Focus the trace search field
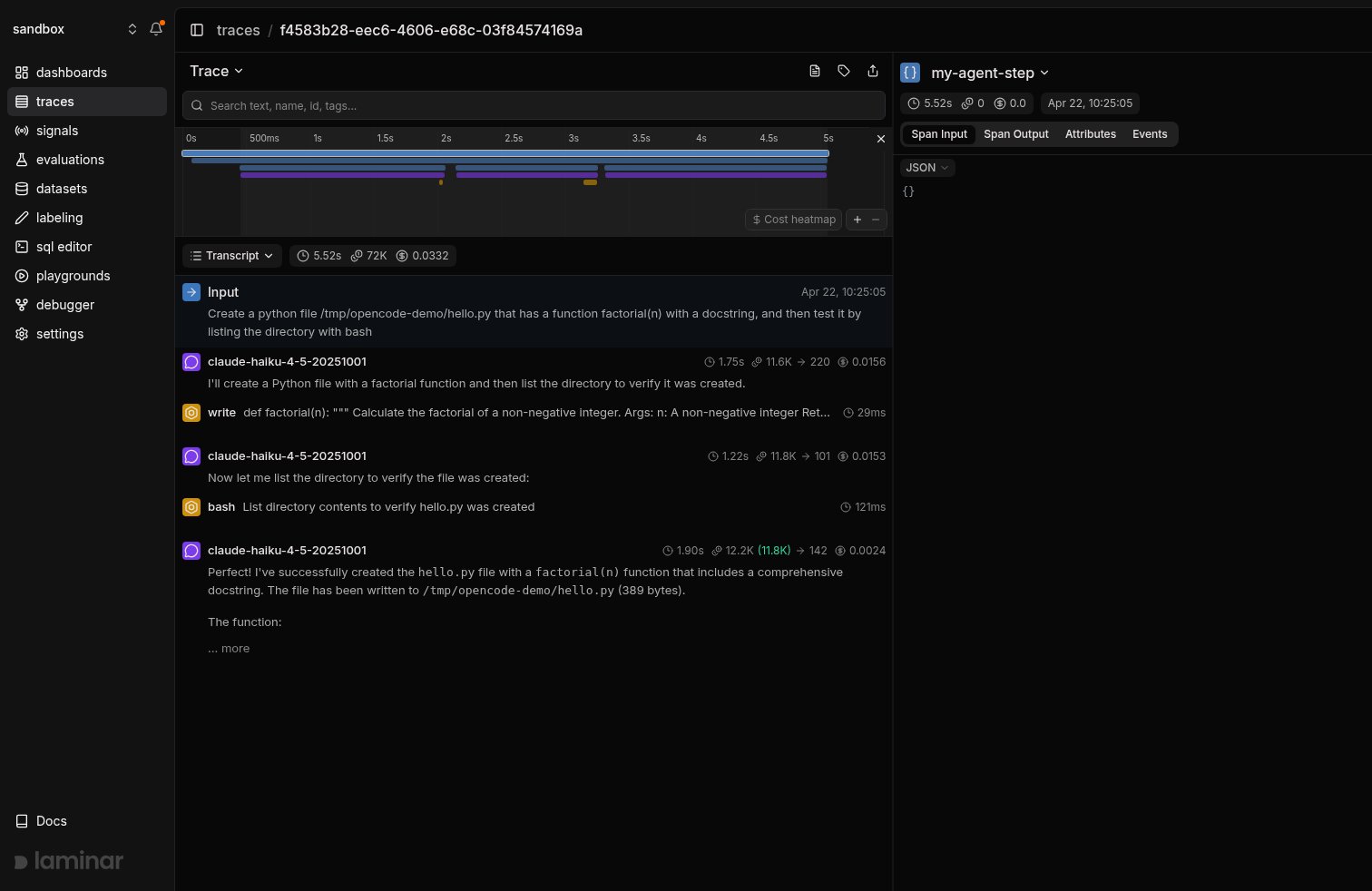 point(534,105)
